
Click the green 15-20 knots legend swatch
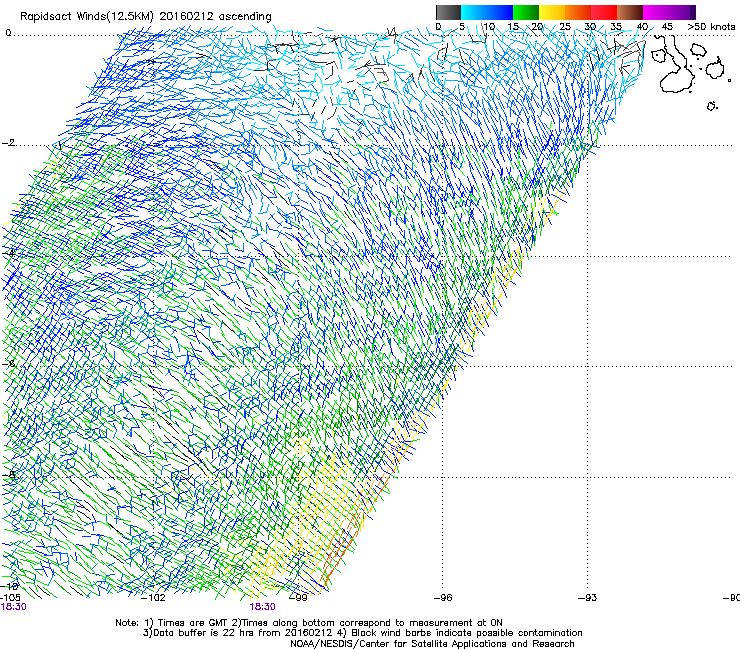coord(526,12)
